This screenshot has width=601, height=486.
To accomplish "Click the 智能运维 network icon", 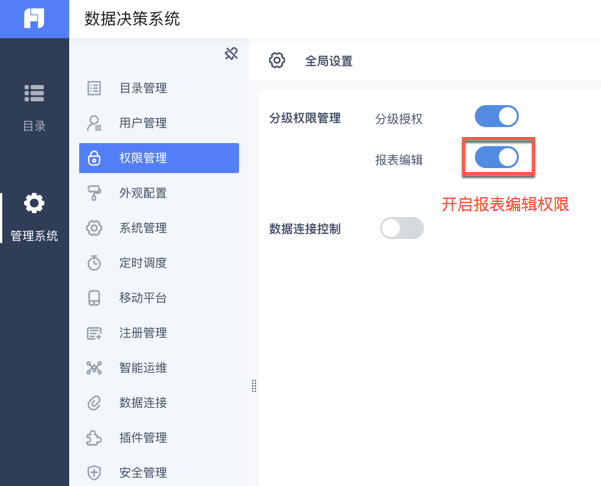I will point(94,368).
